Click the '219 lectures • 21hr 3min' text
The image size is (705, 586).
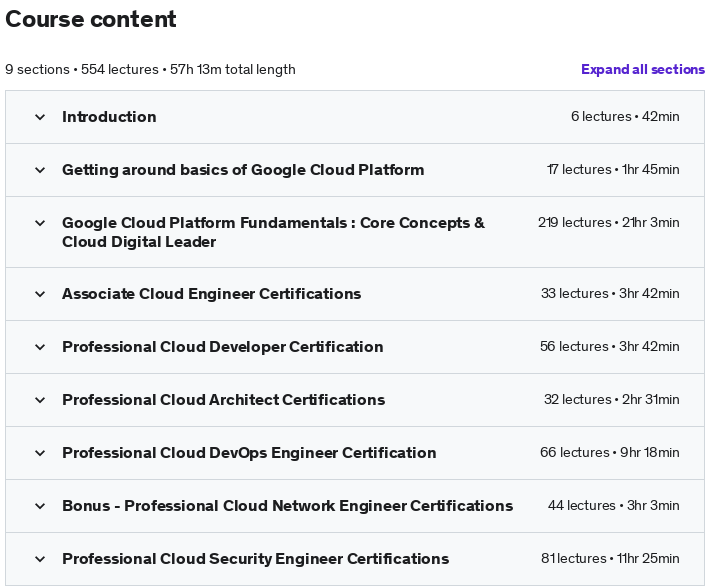609,223
